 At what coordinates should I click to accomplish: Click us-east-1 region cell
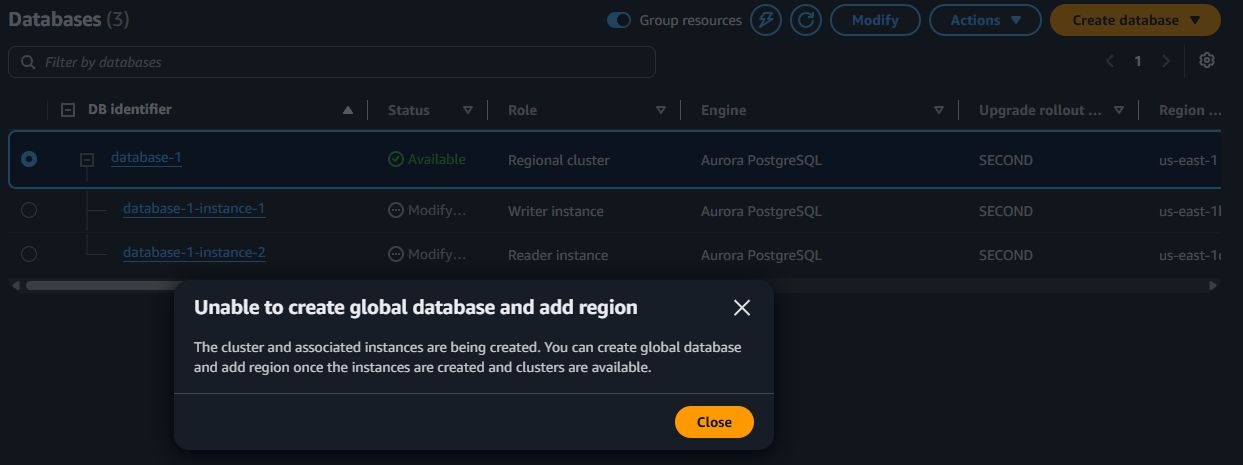click(1187, 160)
